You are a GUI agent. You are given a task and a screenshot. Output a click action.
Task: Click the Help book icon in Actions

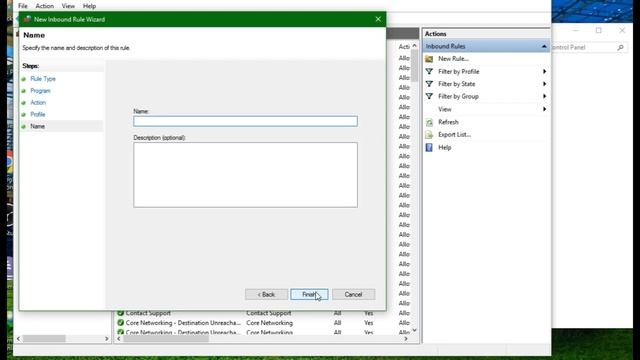click(429, 147)
